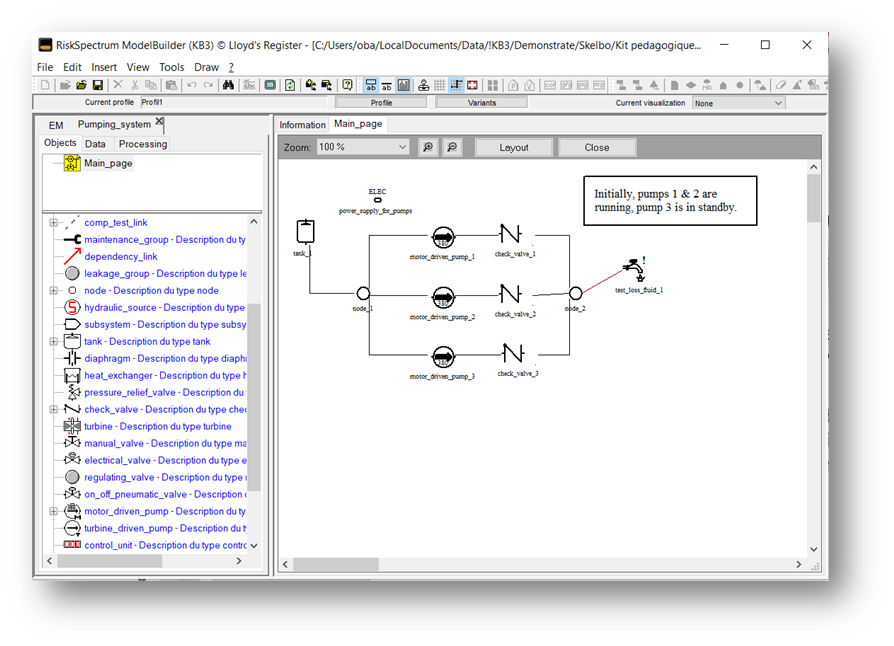Click the Undo arrow icon
The height and width of the screenshot is (646, 894).
[192, 85]
